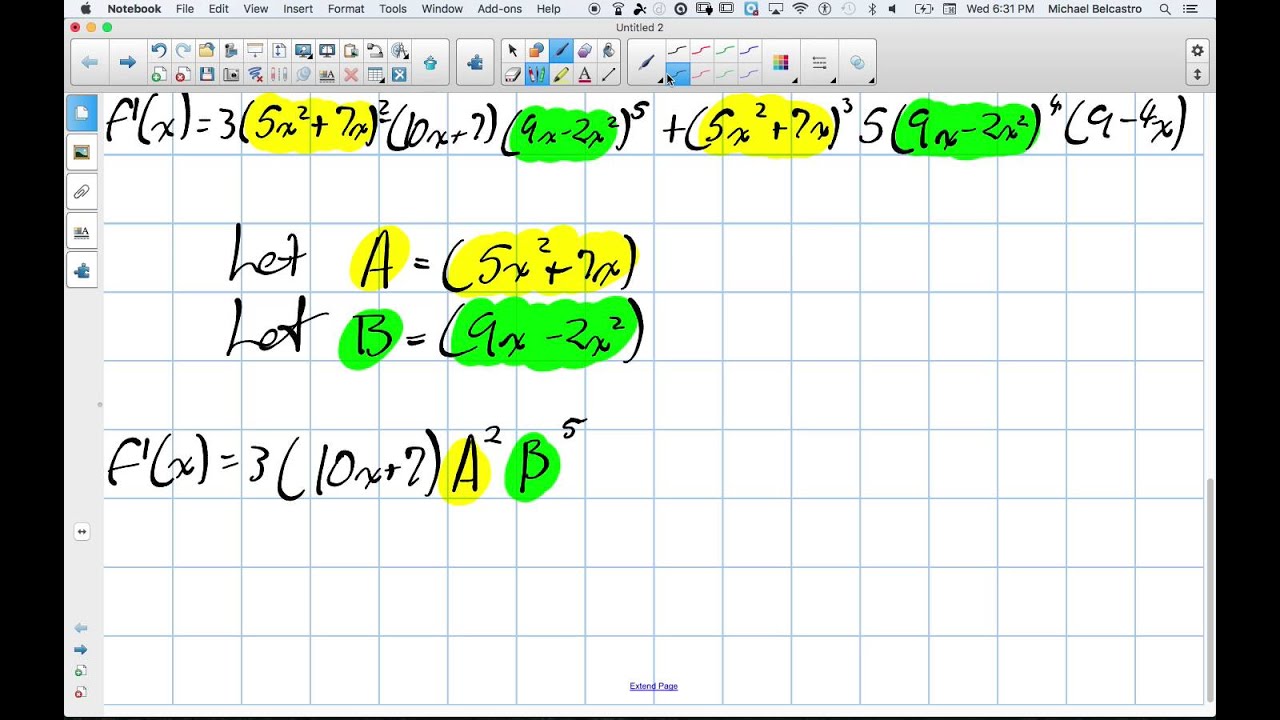Open the Insert Table dropdown

(x=375, y=74)
